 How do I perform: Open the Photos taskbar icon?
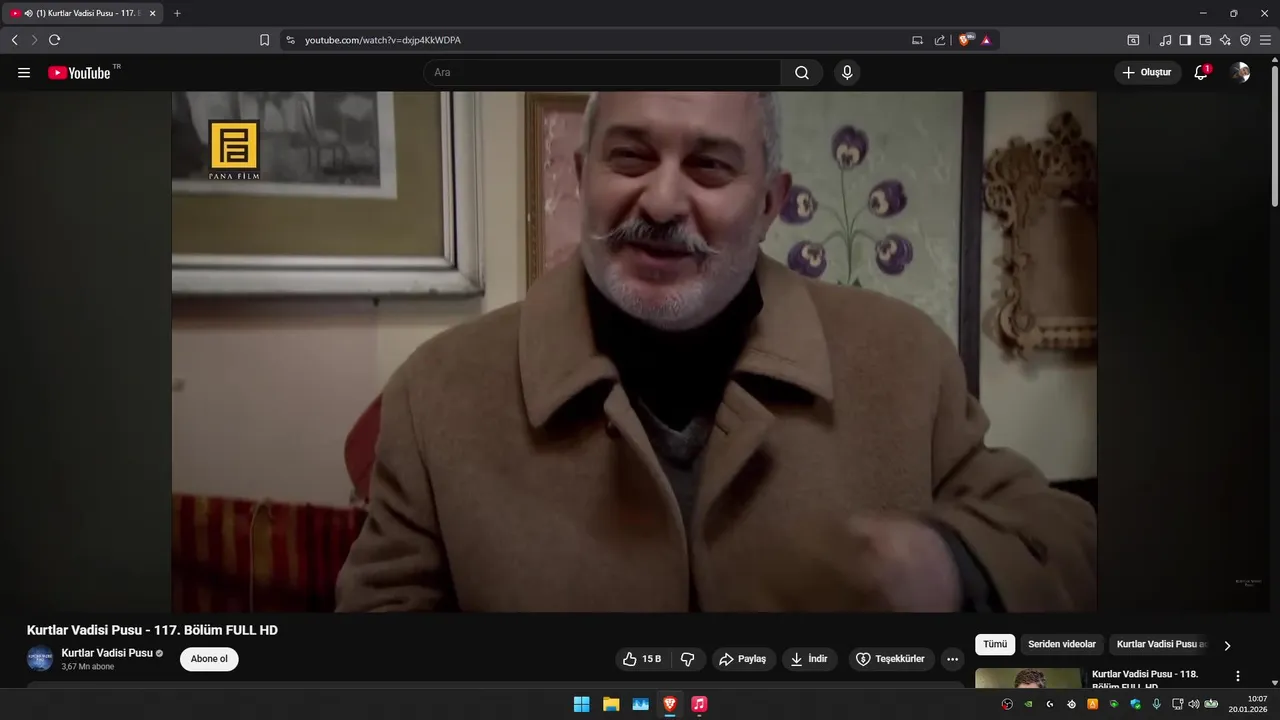(640, 704)
